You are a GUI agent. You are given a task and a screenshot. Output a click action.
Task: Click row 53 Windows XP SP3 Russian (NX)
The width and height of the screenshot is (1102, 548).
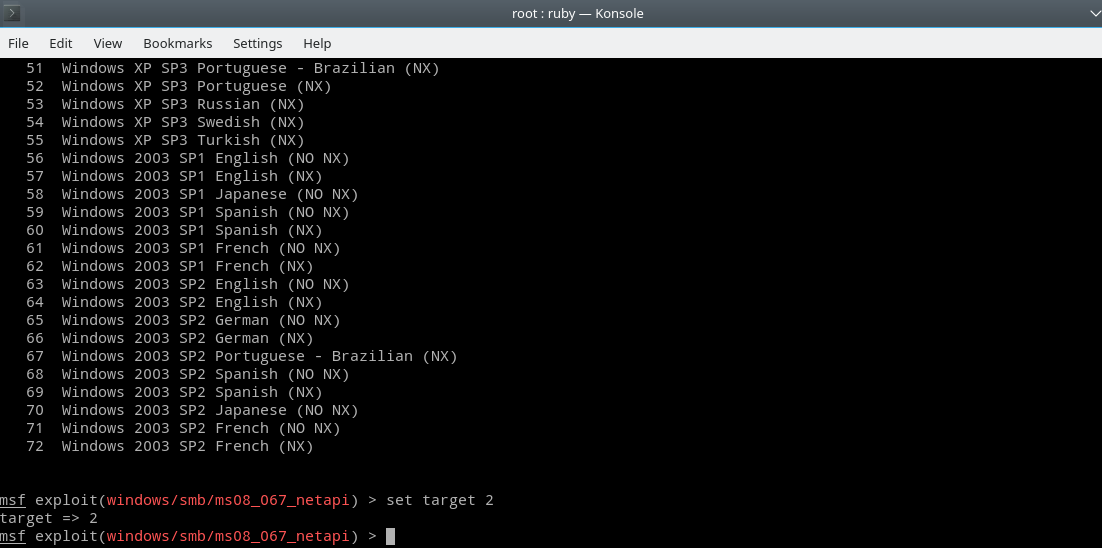[165, 104]
